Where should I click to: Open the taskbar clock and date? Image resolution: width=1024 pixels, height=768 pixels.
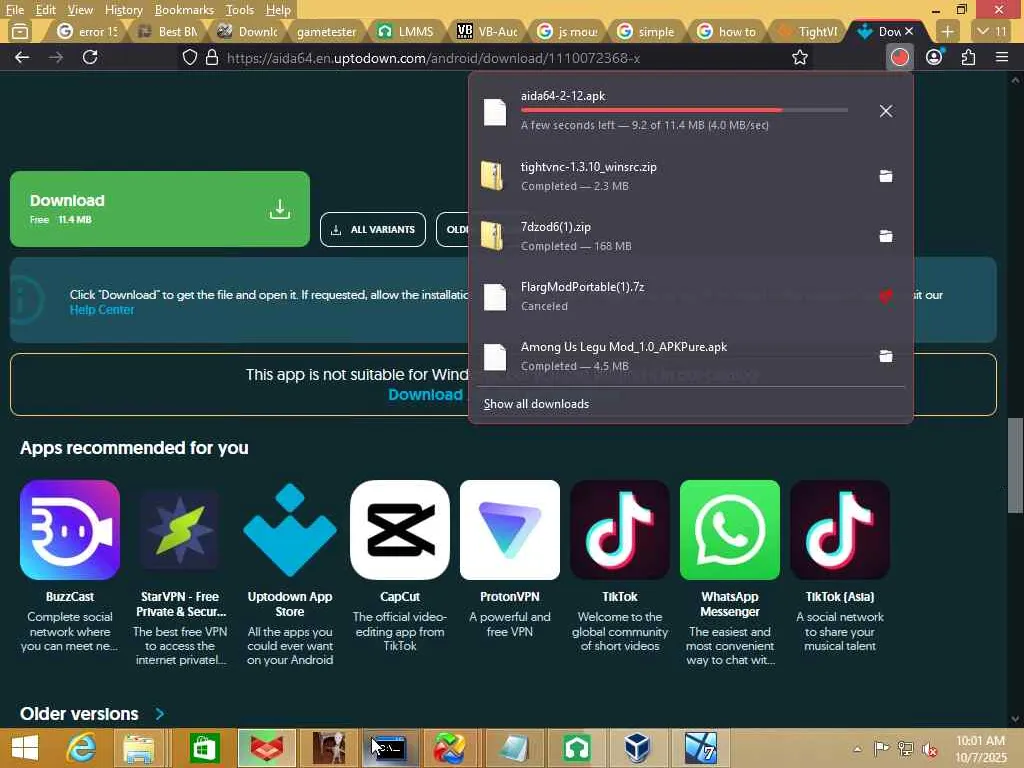pos(981,749)
